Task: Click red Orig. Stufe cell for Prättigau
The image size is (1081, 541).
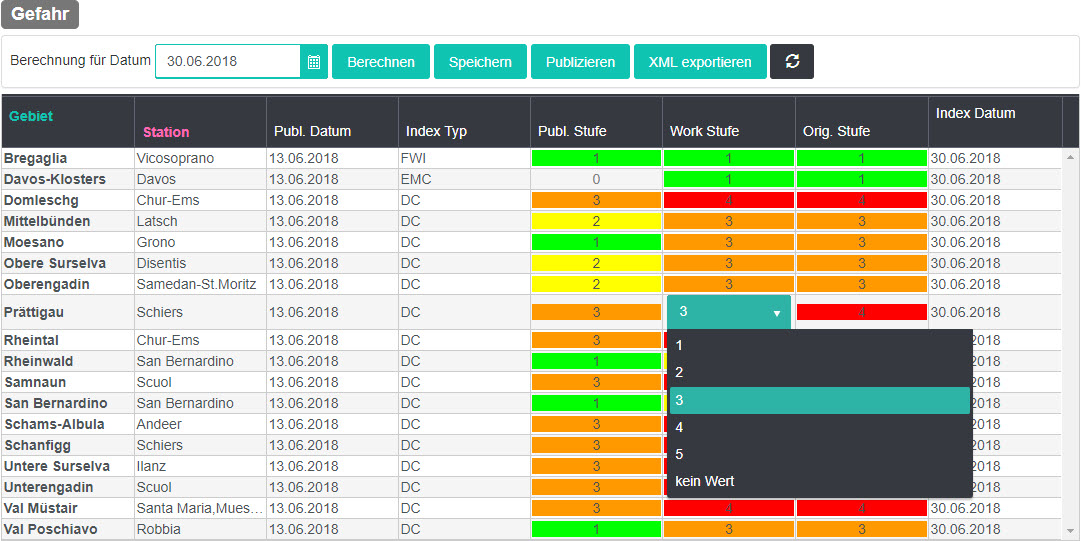Action: click(862, 312)
